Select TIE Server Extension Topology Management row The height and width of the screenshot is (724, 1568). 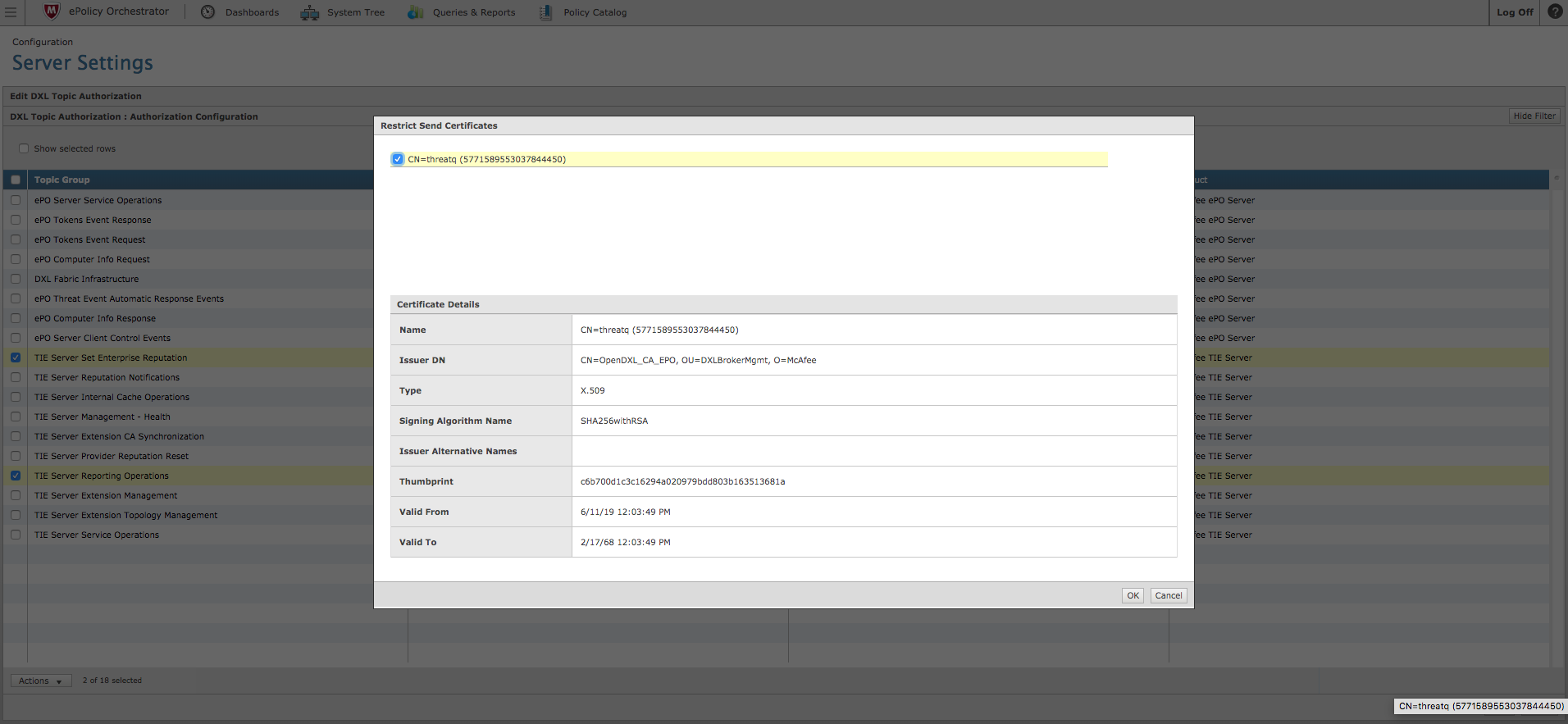point(126,515)
